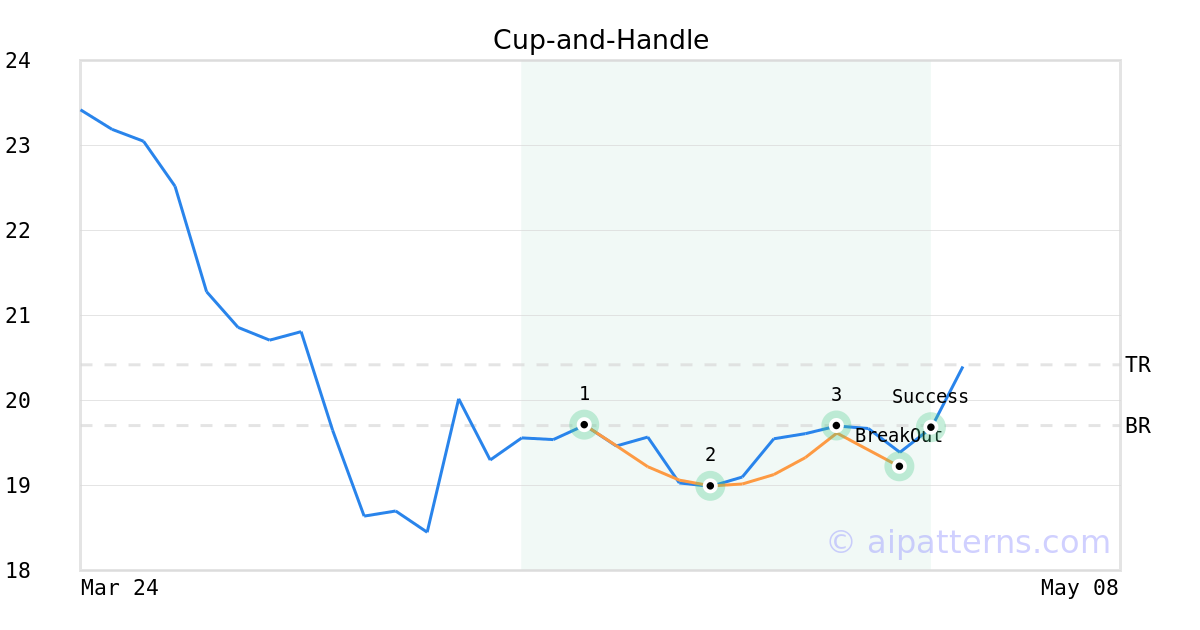The width and height of the screenshot is (1200, 630).
Task: Click pattern point 2 marker at cup bottom
Action: (x=710, y=486)
